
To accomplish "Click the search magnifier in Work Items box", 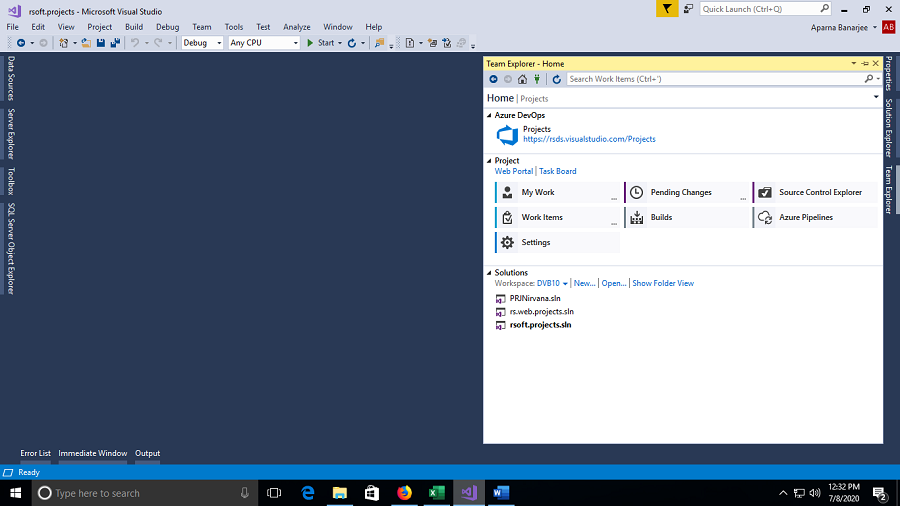I will (x=868, y=79).
